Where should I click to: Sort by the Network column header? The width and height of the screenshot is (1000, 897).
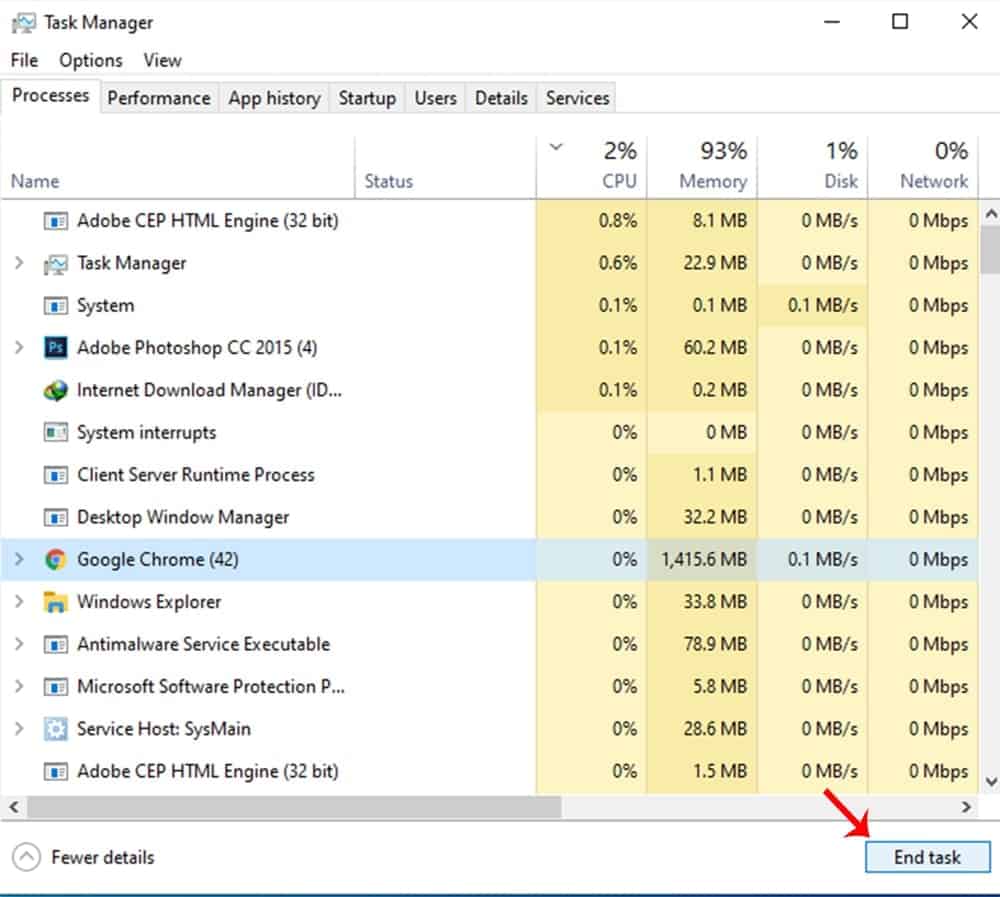pos(923,166)
